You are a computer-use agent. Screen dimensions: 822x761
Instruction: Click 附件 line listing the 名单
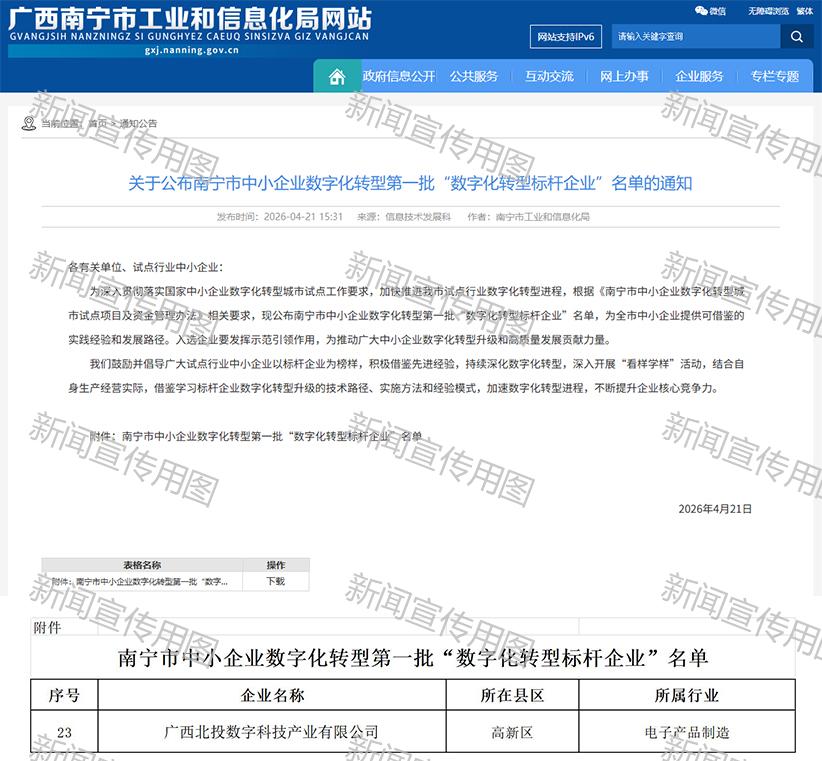pyautogui.click(x=256, y=437)
